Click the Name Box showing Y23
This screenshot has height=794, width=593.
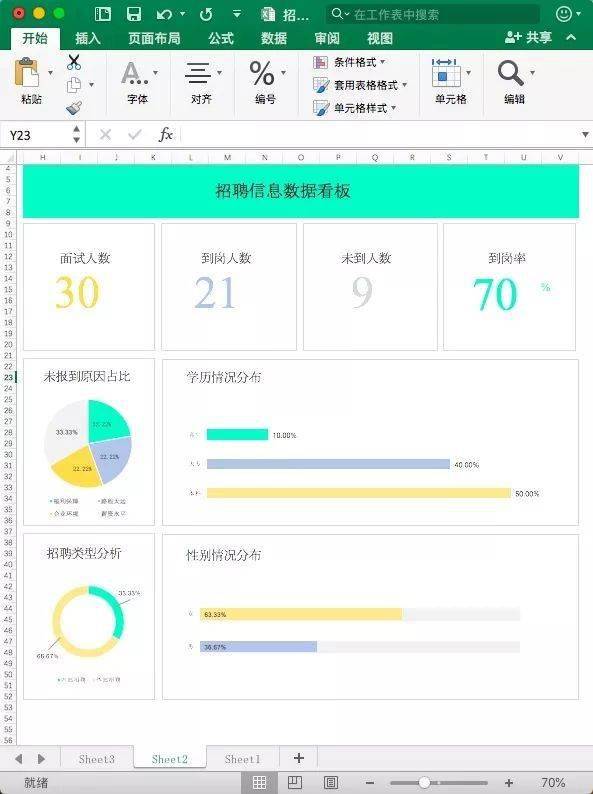coord(36,135)
